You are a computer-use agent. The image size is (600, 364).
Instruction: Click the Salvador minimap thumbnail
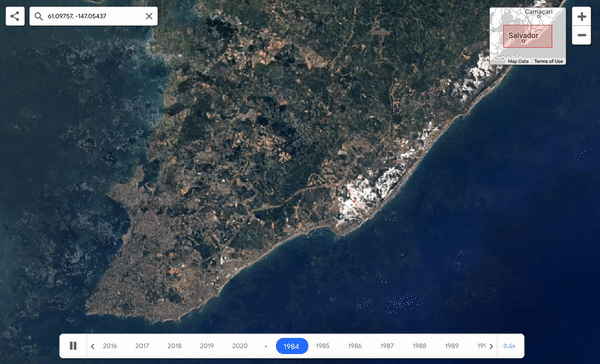pyautogui.click(x=528, y=36)
